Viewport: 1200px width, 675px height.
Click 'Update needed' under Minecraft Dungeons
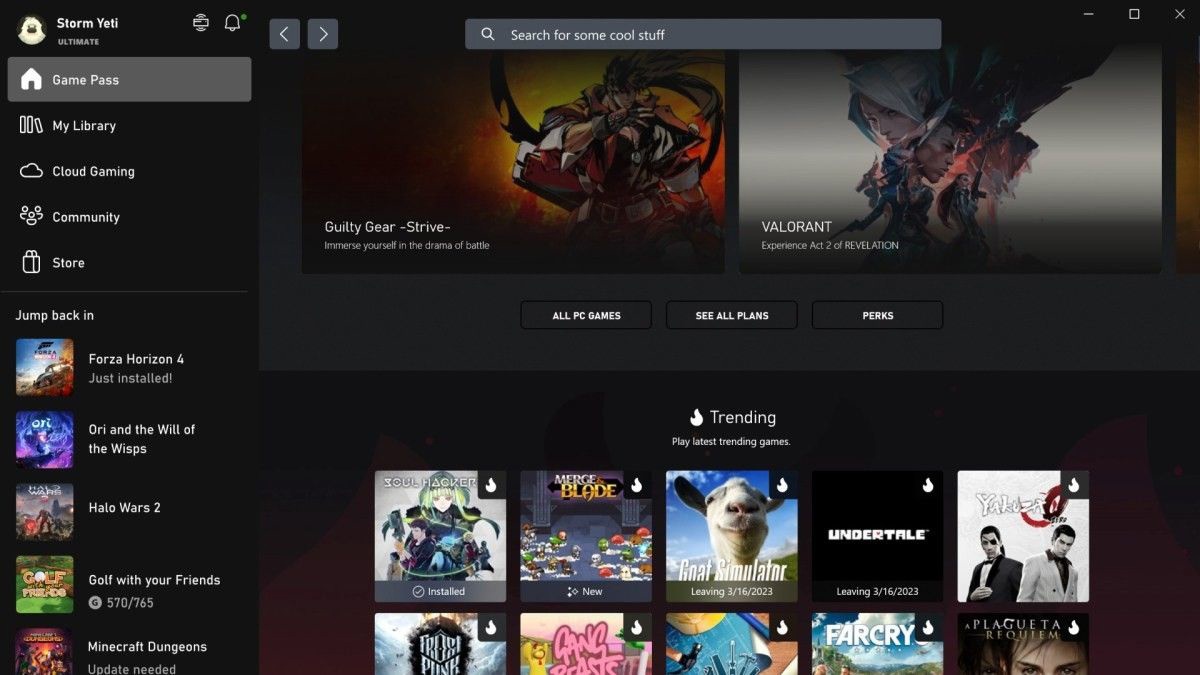(132, 669)
